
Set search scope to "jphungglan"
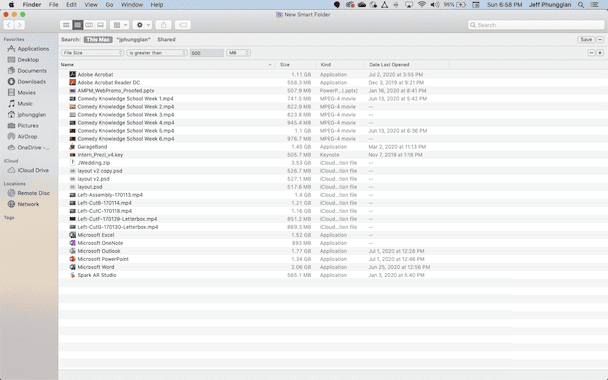pyautogui.click(x=133, y=40)
